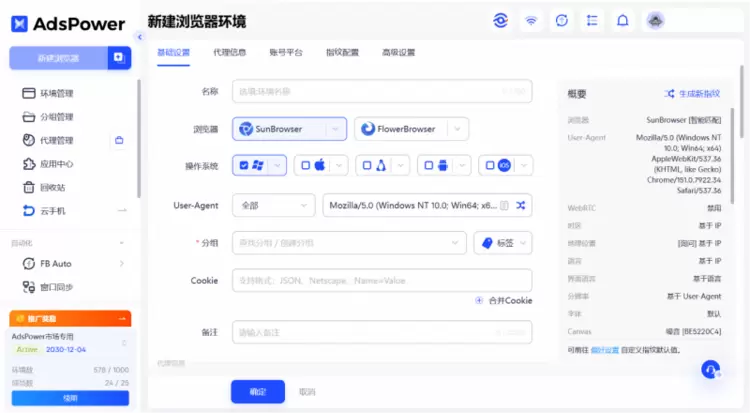Image resolution: width=750 pixels, height=413 pixels.
Task: Click the AdsPower logo
Action: pos(67,23)
